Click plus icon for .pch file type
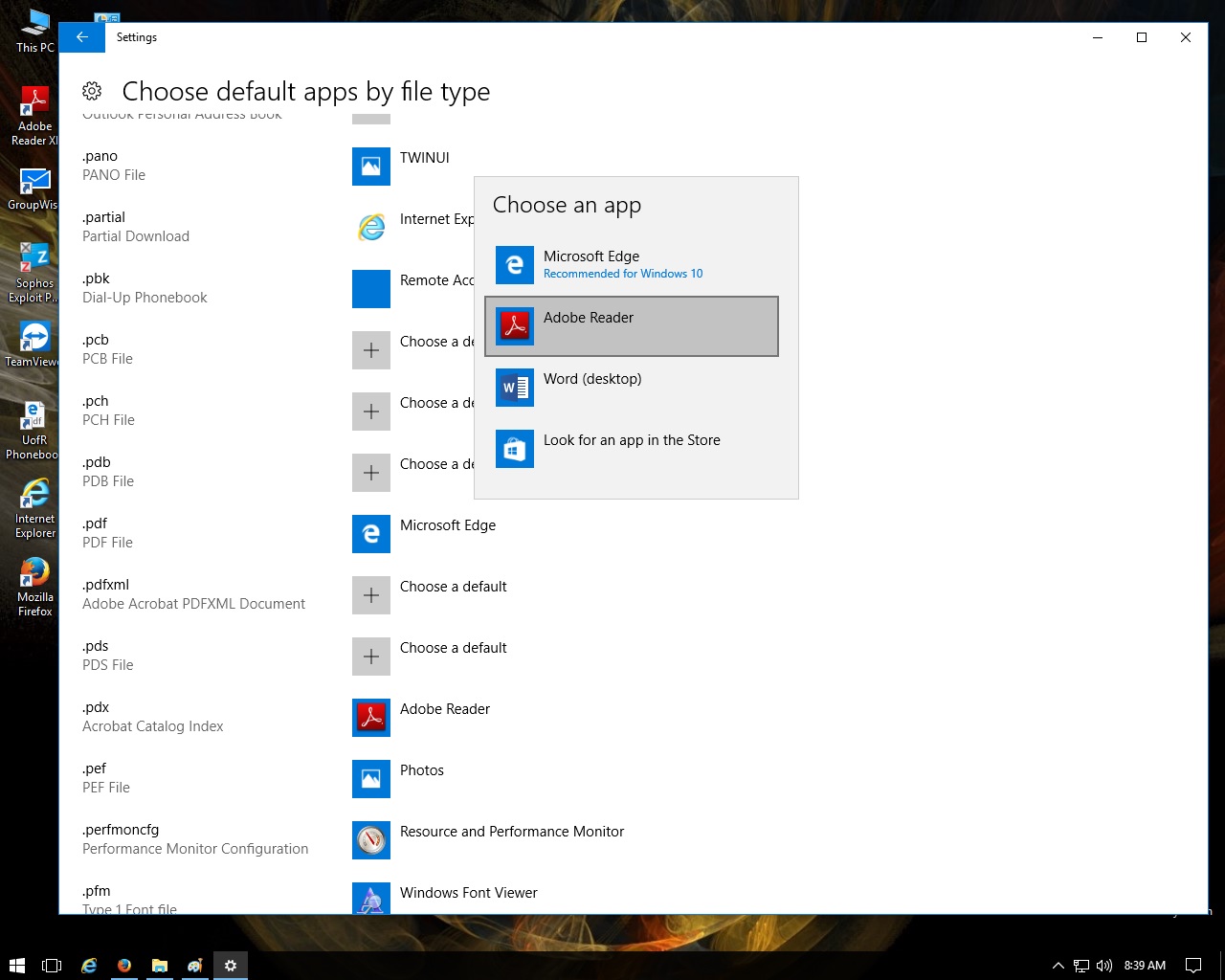This screenshot has height=980, width=1225. pos(371,412)
